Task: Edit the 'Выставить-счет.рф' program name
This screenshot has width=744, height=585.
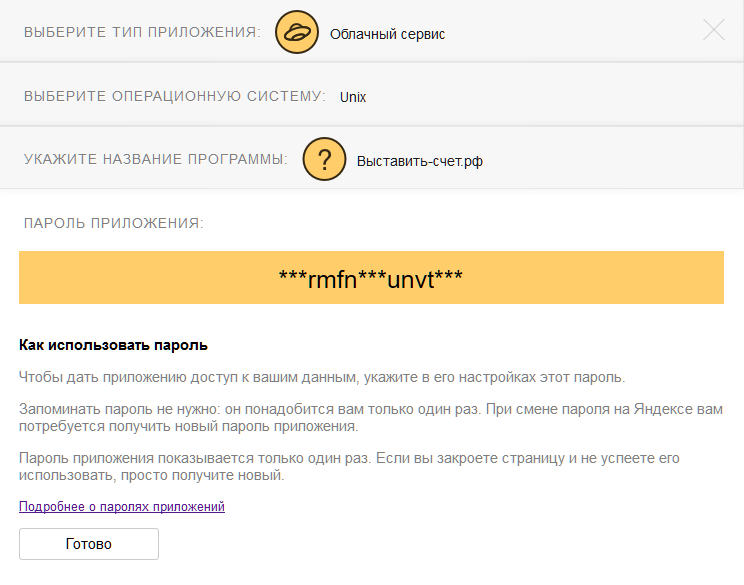Action: point(420,161)
